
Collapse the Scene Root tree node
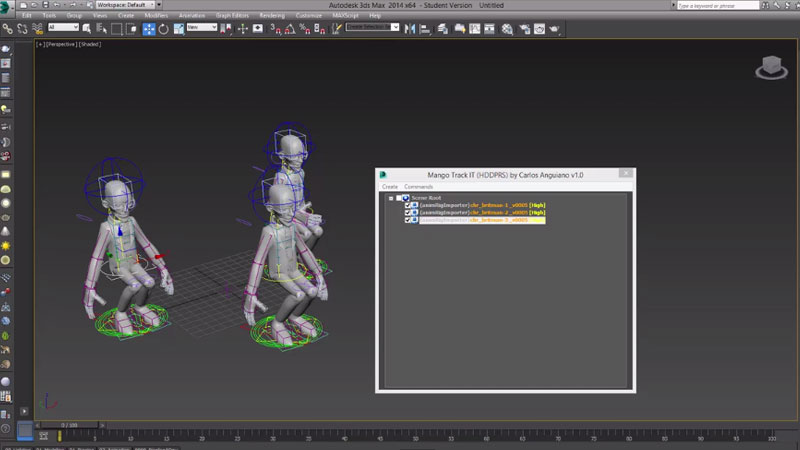point(392,198)
